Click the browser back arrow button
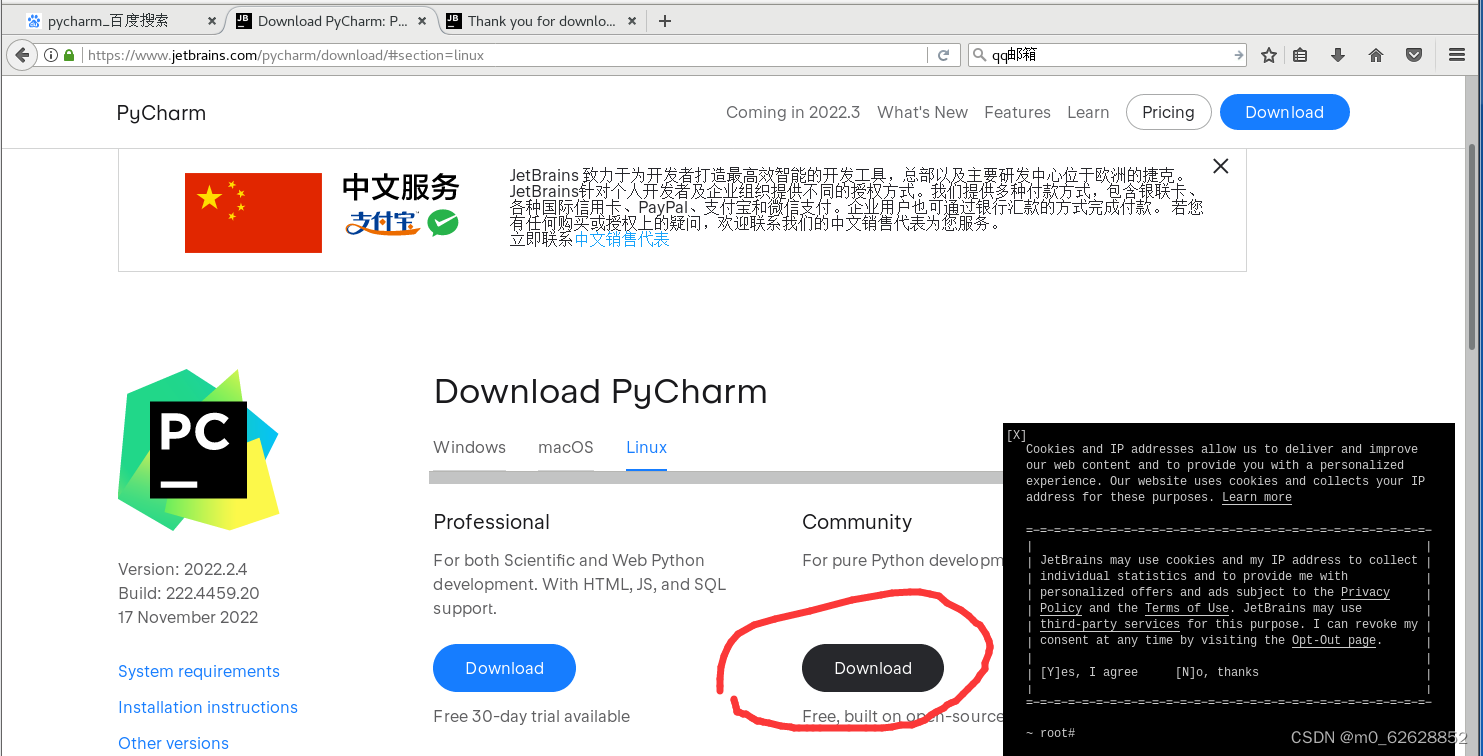 [23, 56]
